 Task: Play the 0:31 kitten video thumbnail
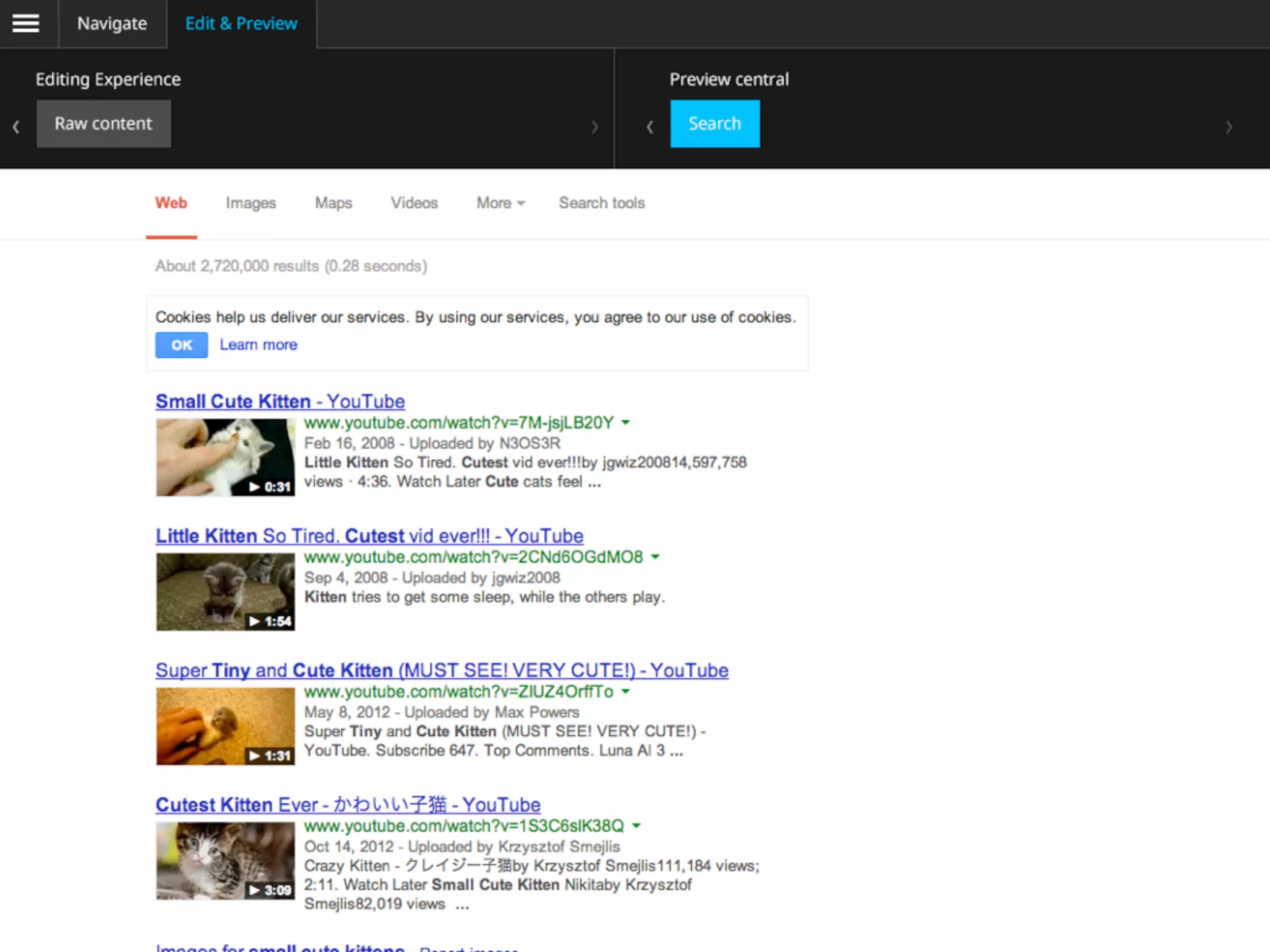click(x=225, y=457)
